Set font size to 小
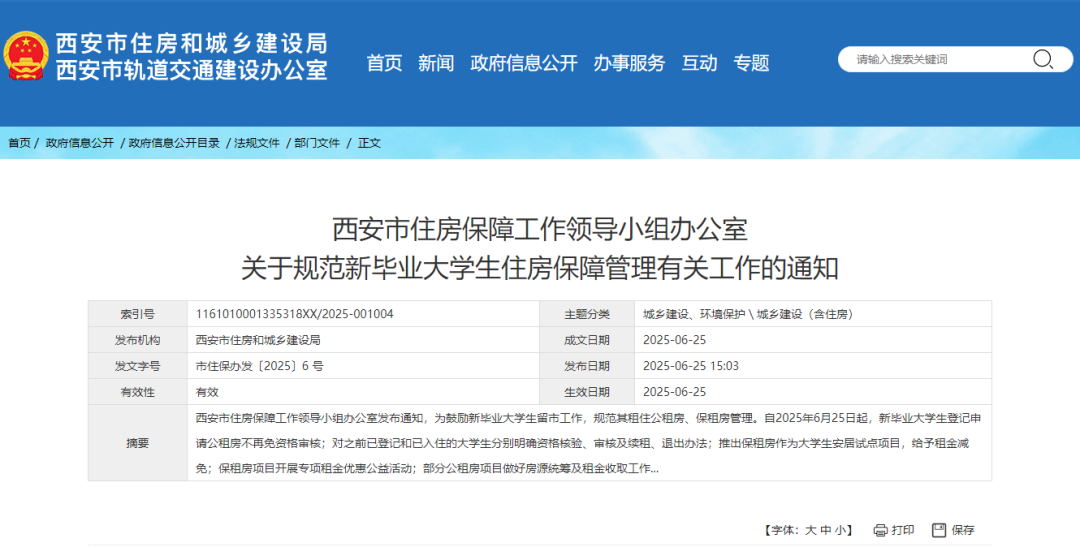The height and width of the screenshot is (560, 1080). click(841, 530)
